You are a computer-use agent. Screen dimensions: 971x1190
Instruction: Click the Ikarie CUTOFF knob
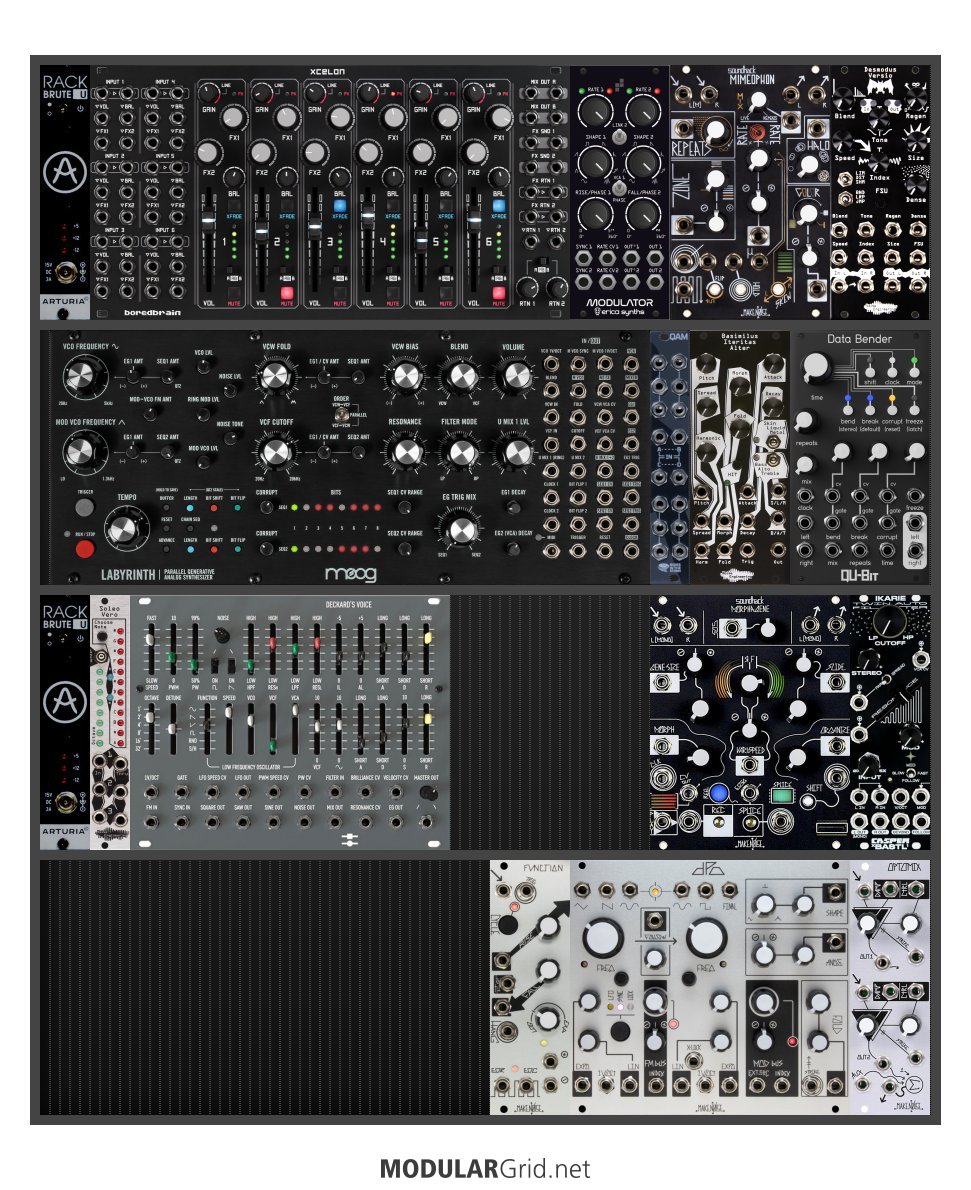tap(889, 623)
